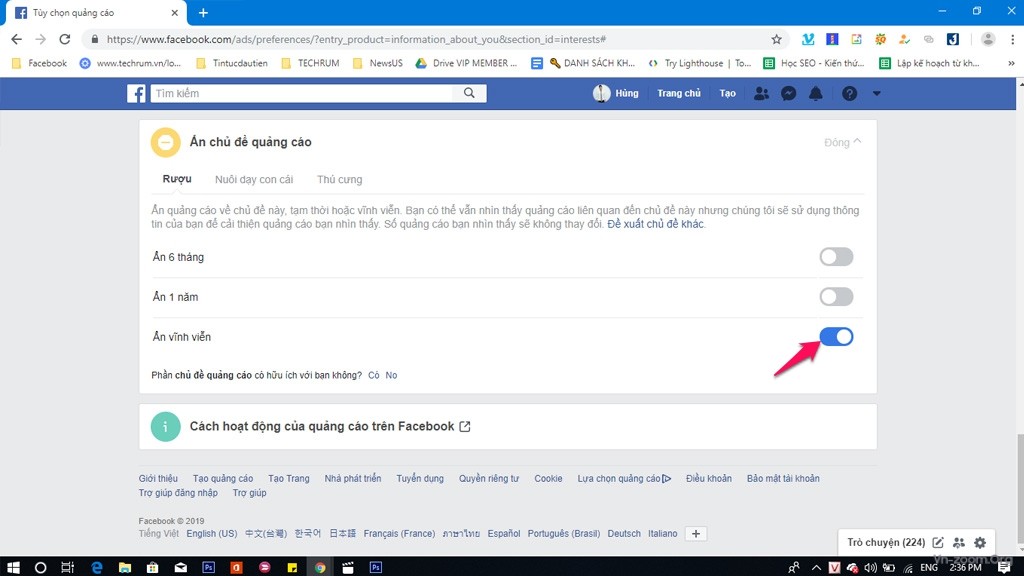Turn off the "Ẩn vĩnh viễn" toggle
Screen dimensions: 1024x576
tap(836, 337)
